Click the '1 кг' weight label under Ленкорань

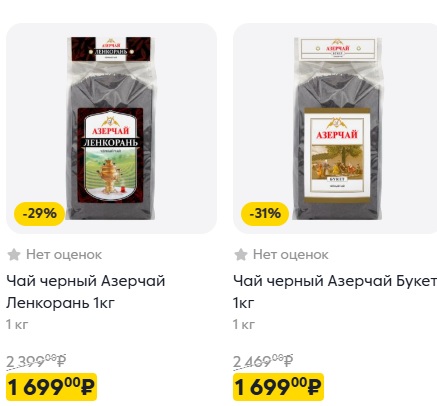17,324
